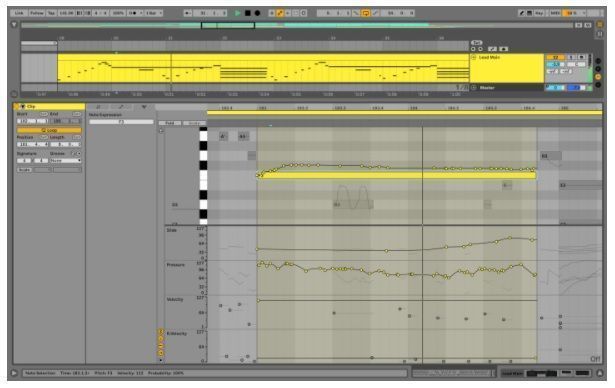Open the 1 Bar quantization dropdown
615x388 pixels.
coord(153,13)
